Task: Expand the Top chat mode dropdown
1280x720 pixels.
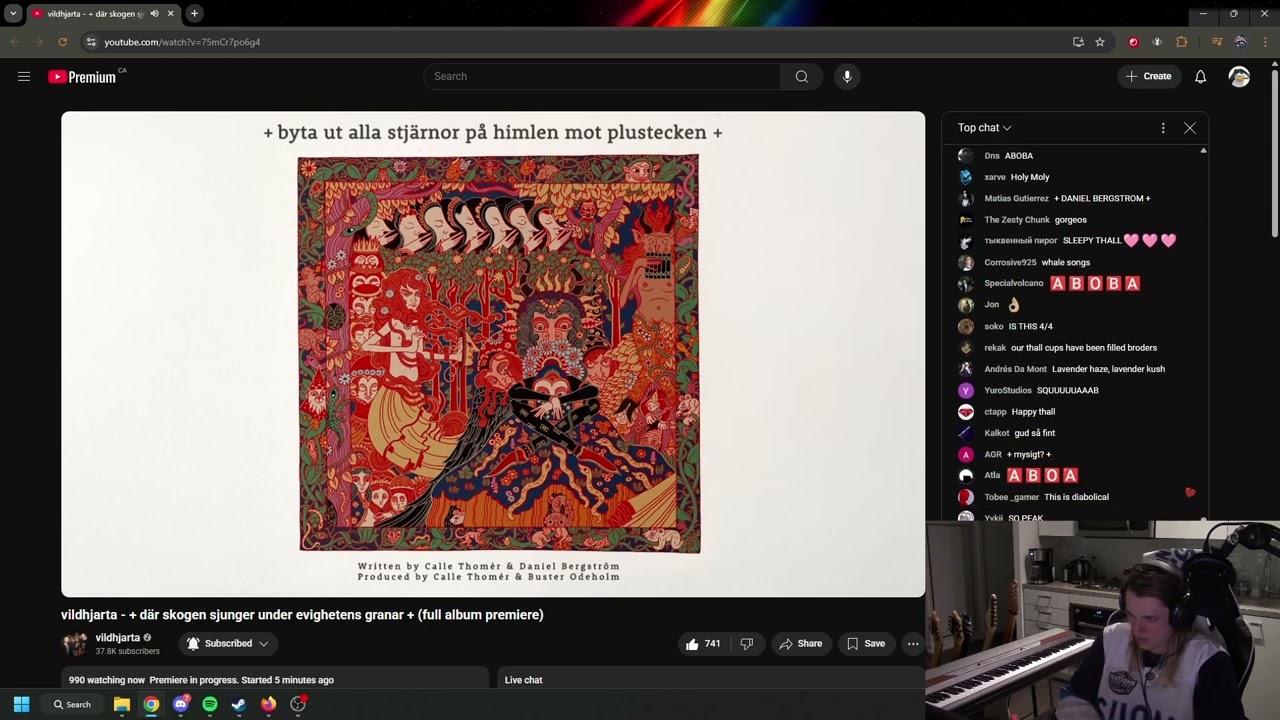Action: click(x=985, y=128)
